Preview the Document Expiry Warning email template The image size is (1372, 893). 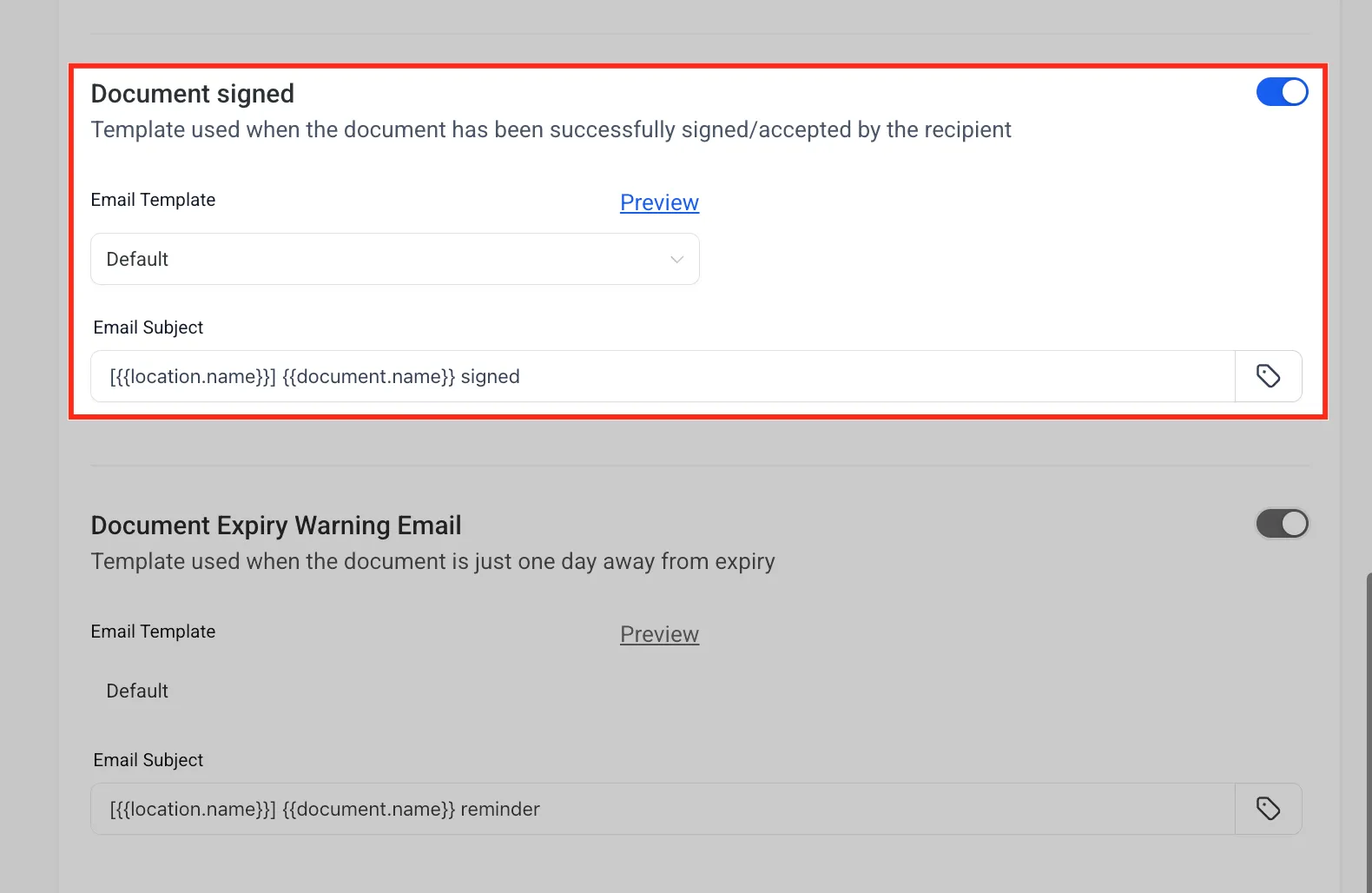point(659,634)
